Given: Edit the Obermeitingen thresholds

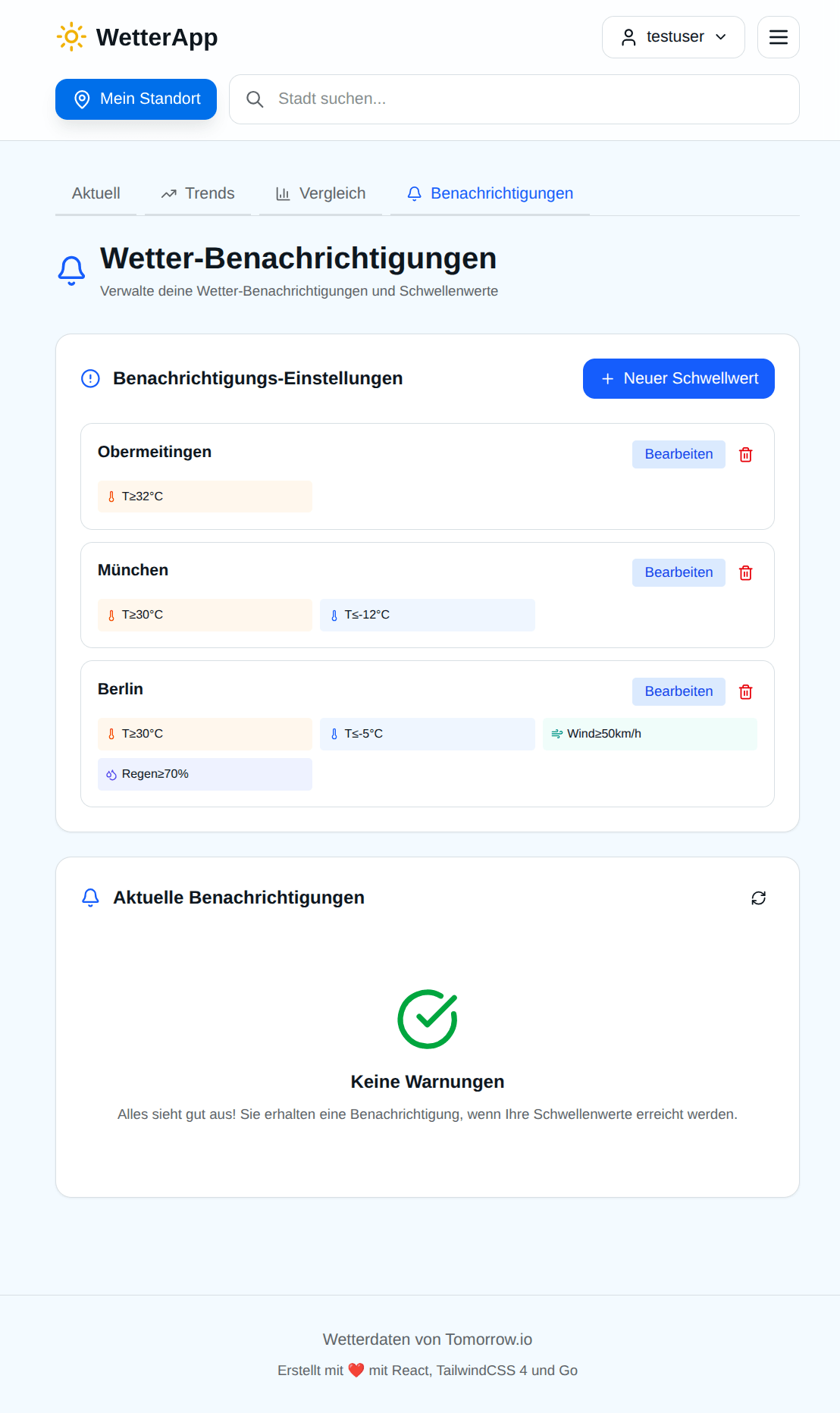Looking at the screenshot, I should 679,455.
